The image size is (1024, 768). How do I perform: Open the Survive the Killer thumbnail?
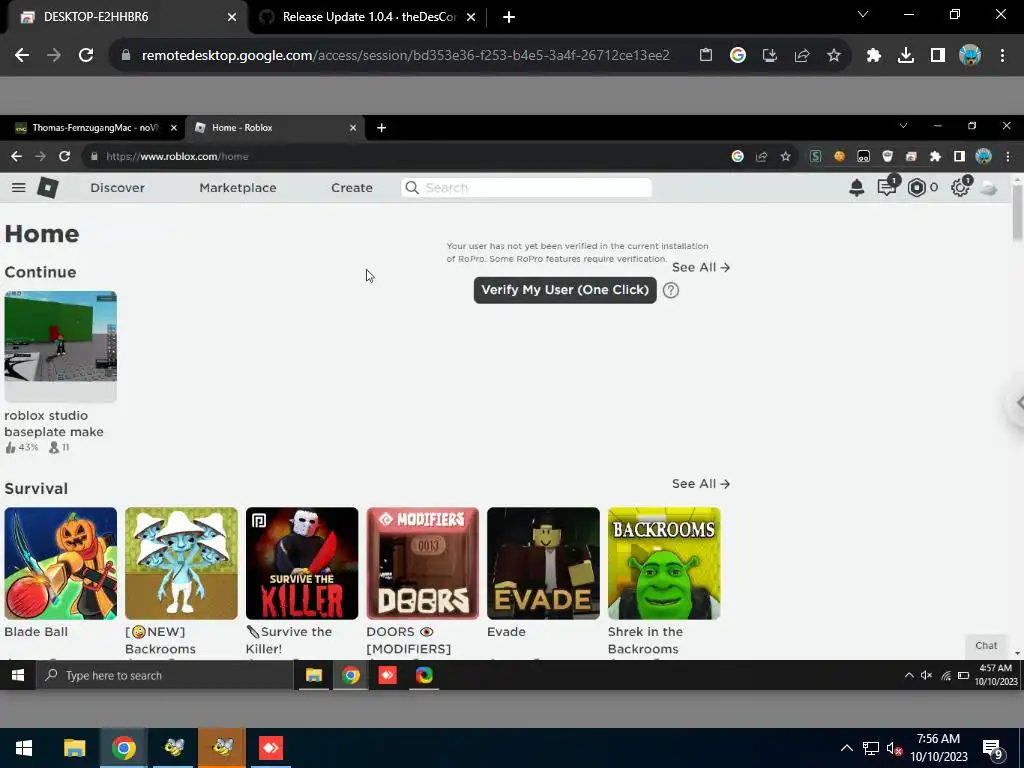tap(302, 564)
